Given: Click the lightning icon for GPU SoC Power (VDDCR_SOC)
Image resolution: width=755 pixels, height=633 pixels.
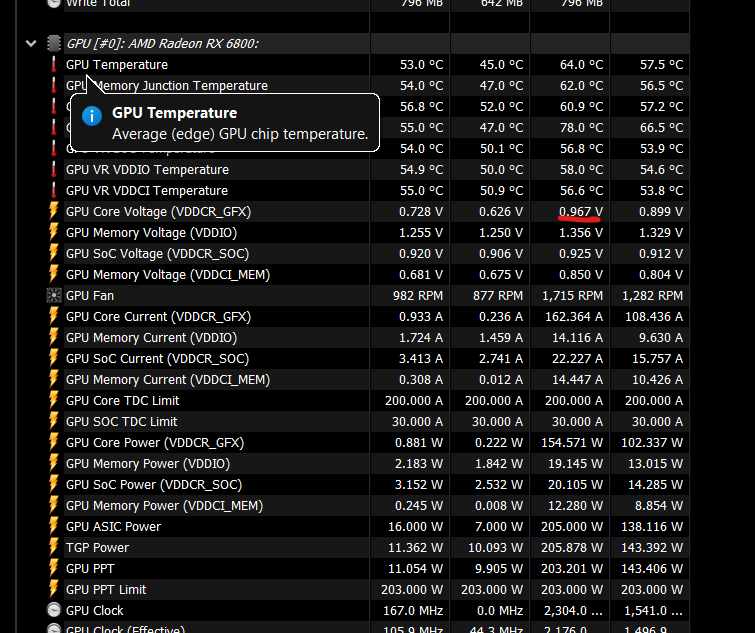Looking at the screenshot, I should click(x=53, y=485).
